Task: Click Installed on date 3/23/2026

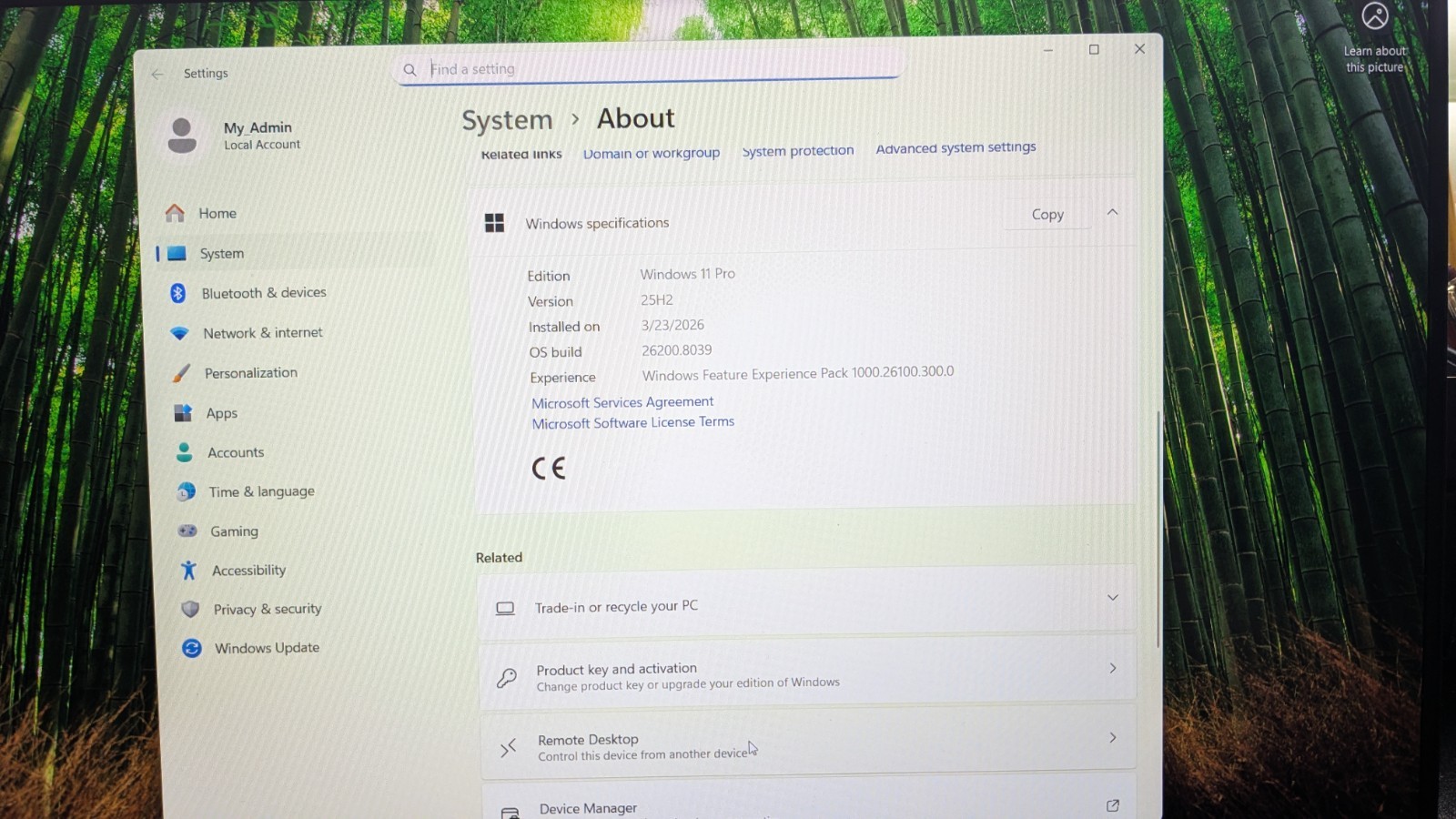Action: coord(672,325)
